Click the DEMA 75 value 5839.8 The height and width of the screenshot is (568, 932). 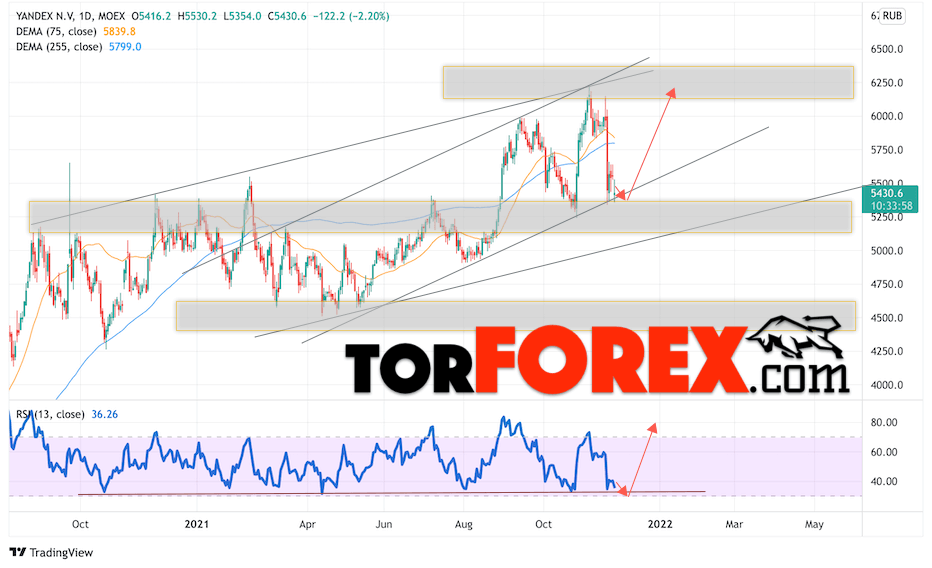(119, 31)
